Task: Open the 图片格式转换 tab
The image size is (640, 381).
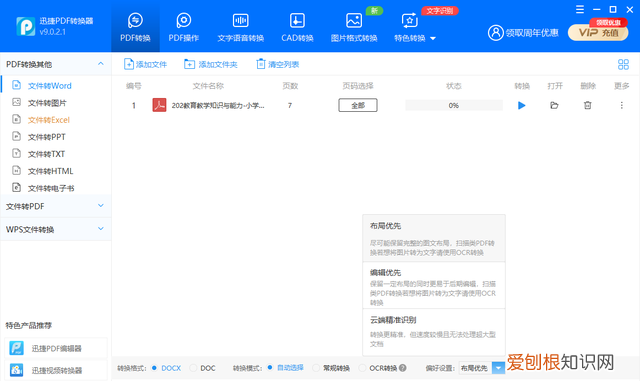Action: pos(354,27)
